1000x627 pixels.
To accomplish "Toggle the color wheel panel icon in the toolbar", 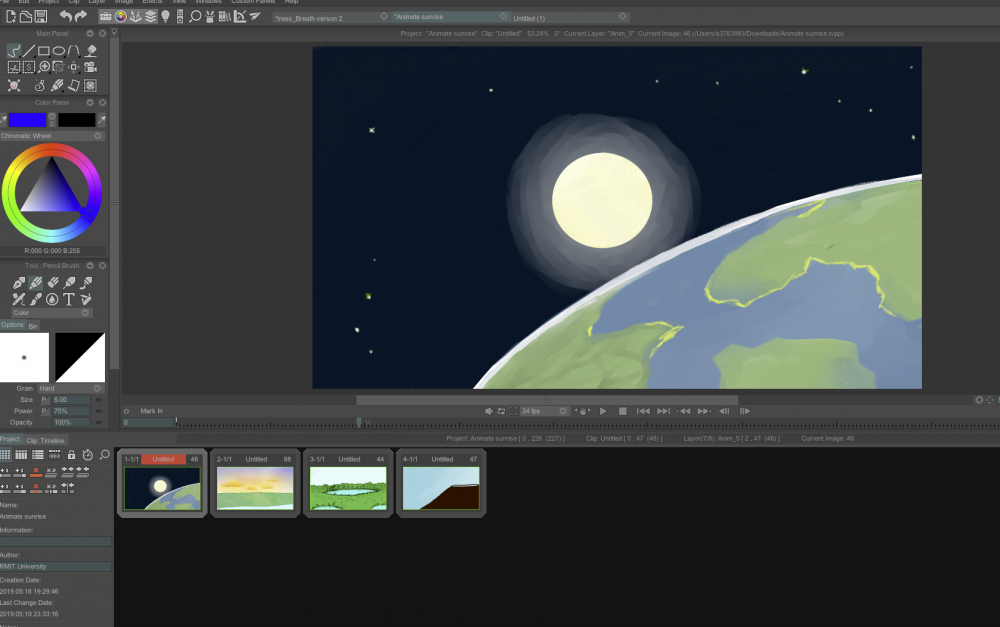I will tap(121, 17).
